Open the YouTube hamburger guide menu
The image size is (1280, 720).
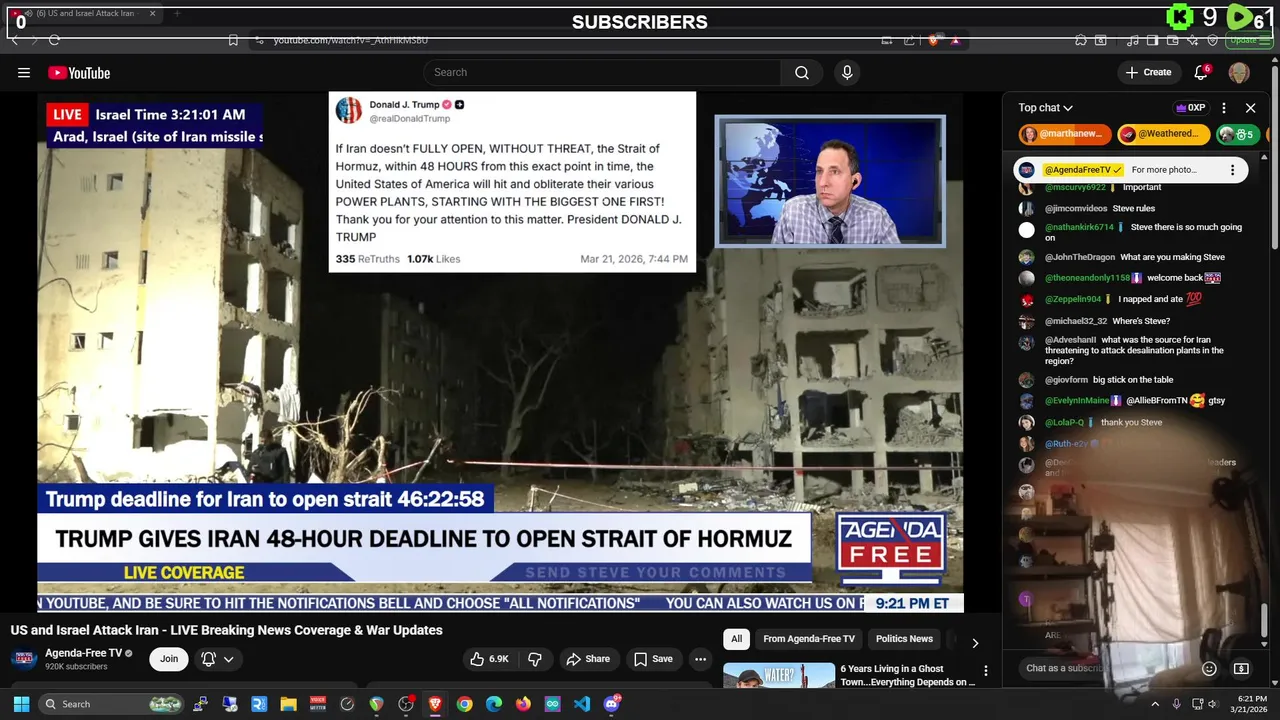(x=24, y=72)
